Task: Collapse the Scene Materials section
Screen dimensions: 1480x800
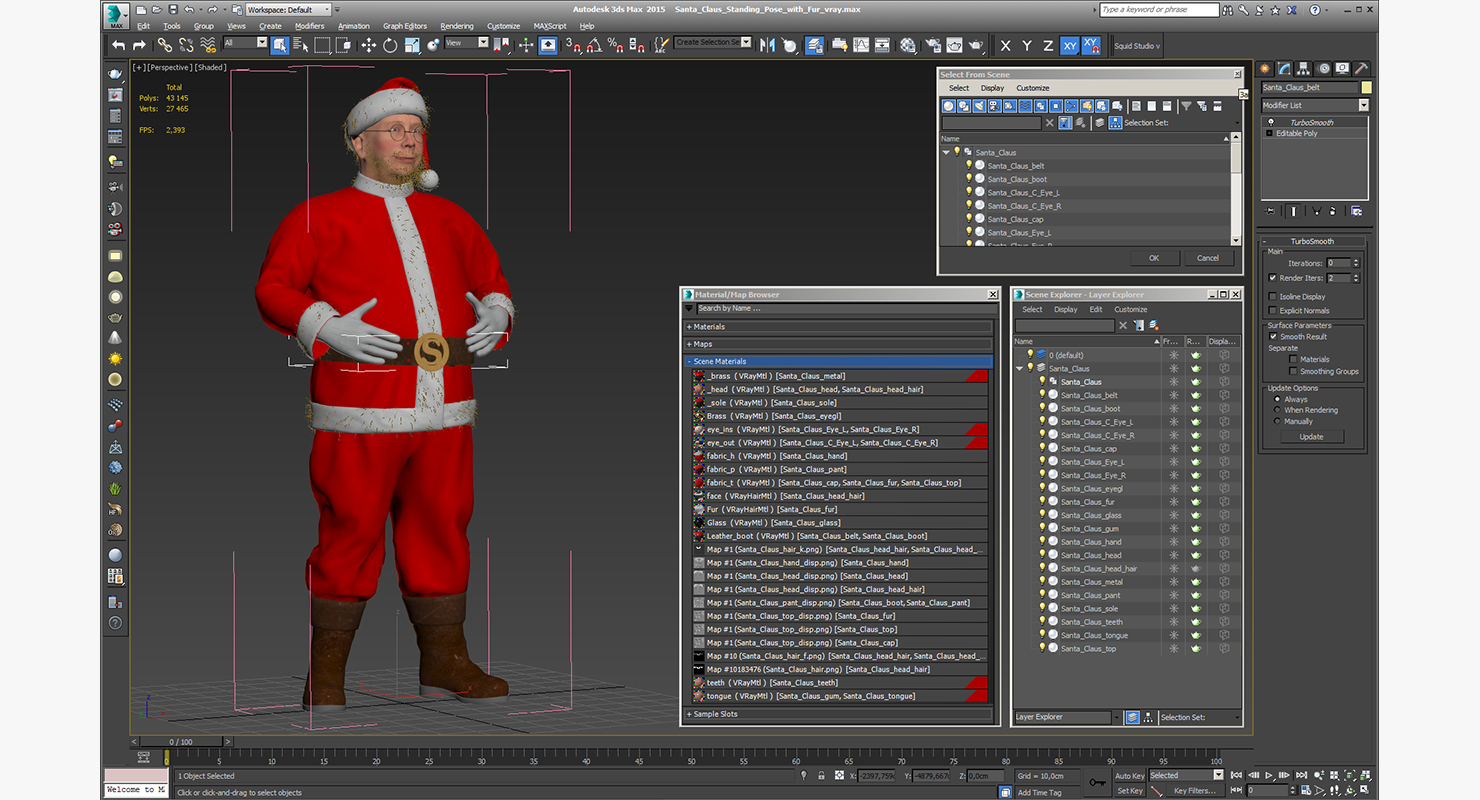Action: point(838,361)
